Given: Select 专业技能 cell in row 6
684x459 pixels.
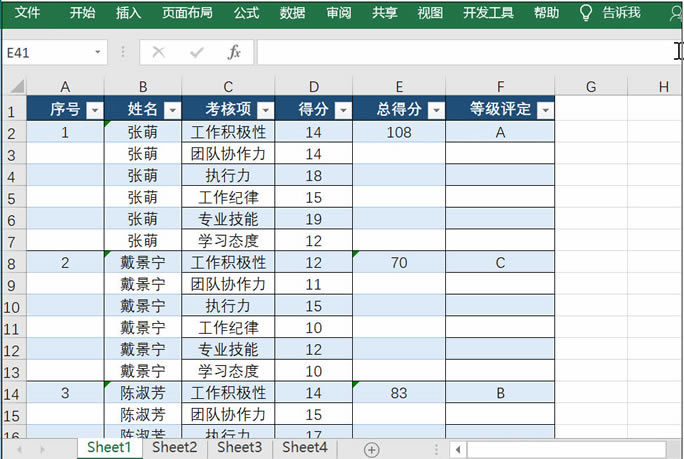Looking at the screenshot, I should click(x=228, y=219).
